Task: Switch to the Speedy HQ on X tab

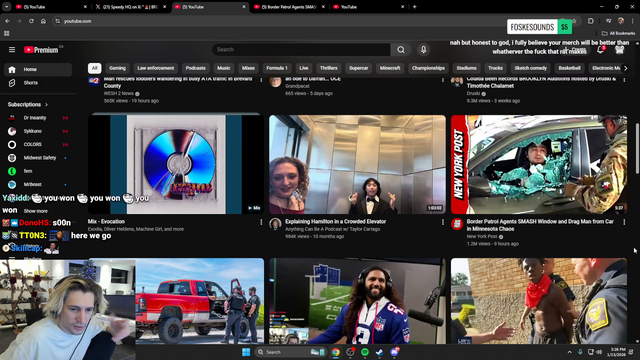Action: (x=130, y=7)
